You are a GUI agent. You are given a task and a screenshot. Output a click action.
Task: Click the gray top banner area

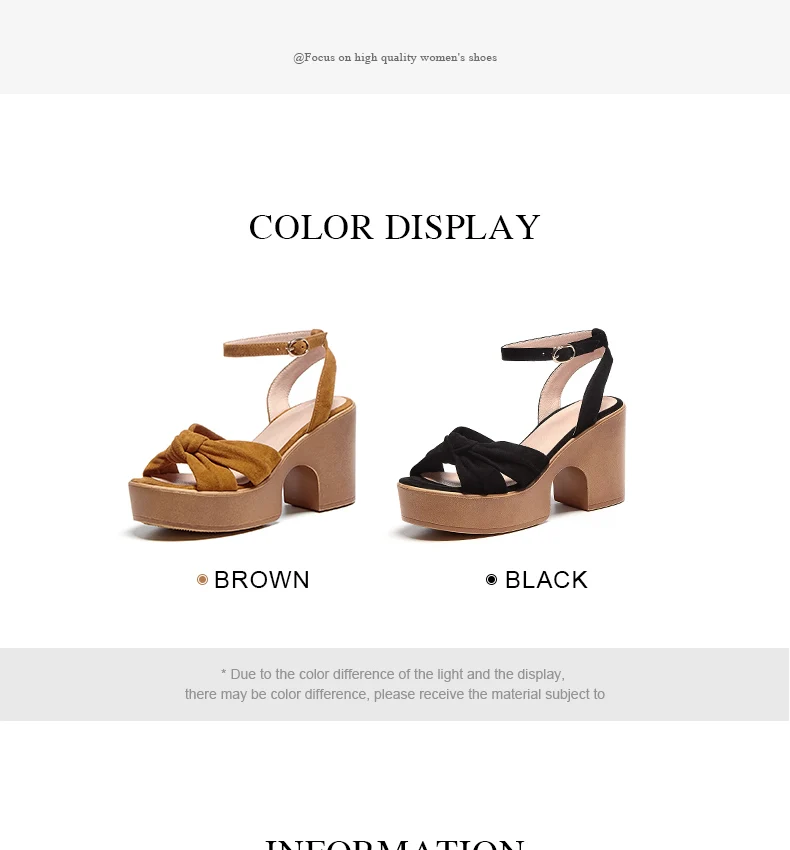click(395, 47)
